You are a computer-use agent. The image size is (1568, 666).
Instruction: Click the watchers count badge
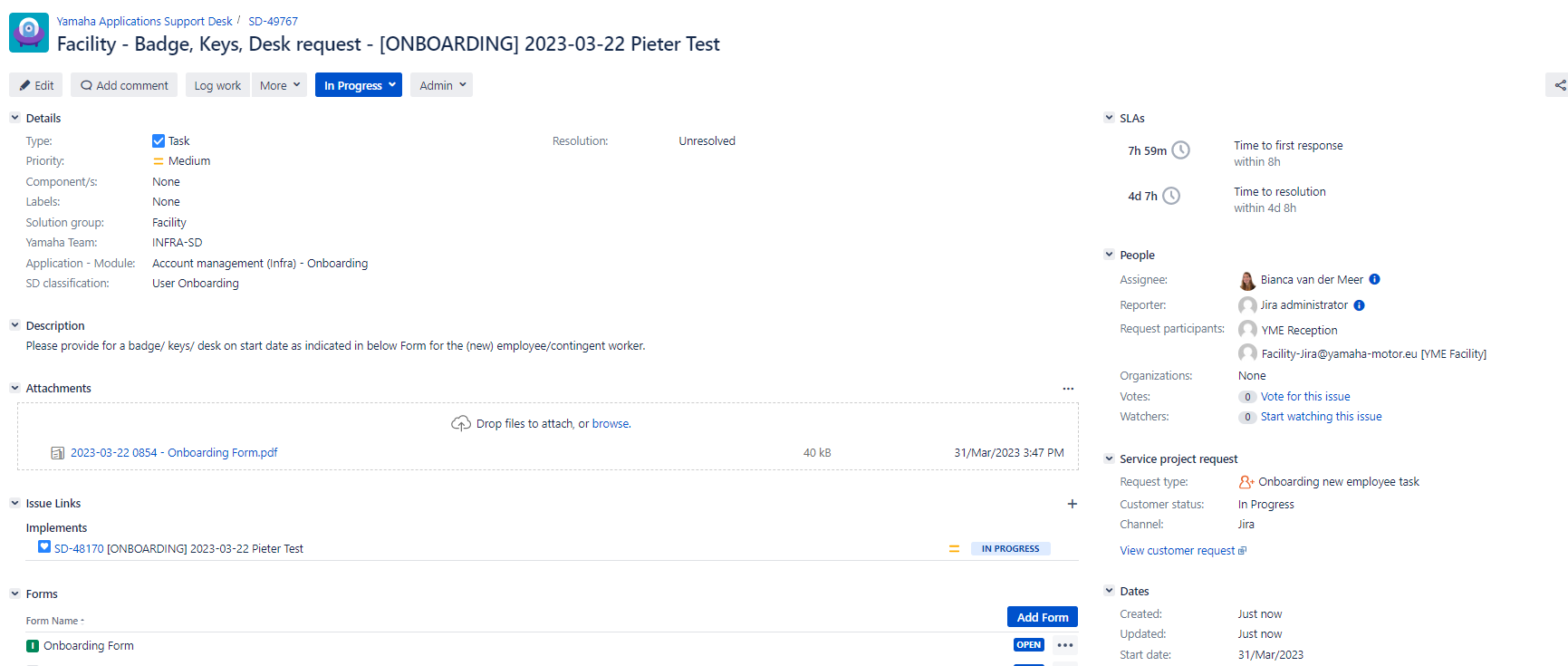click(1247, 417)
